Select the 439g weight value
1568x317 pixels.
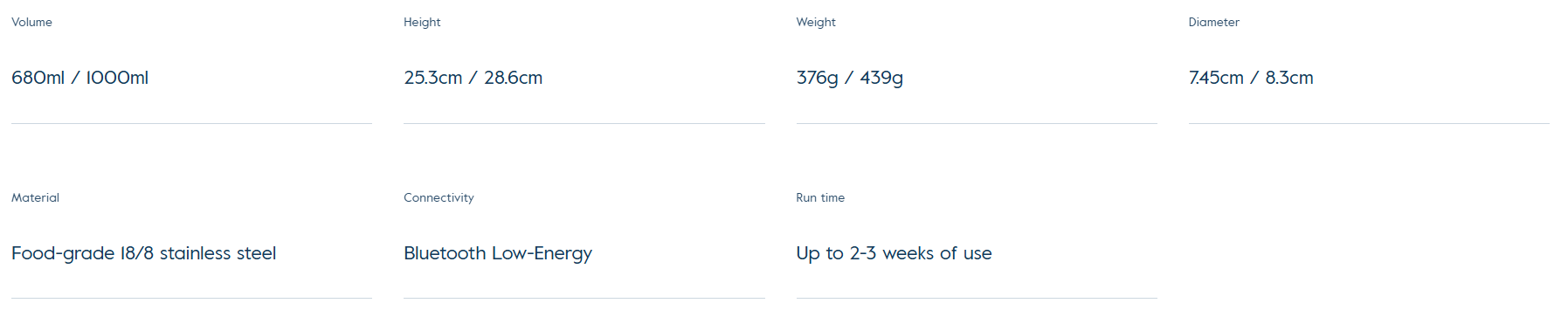pyautogui.click(x=881, y=78)
